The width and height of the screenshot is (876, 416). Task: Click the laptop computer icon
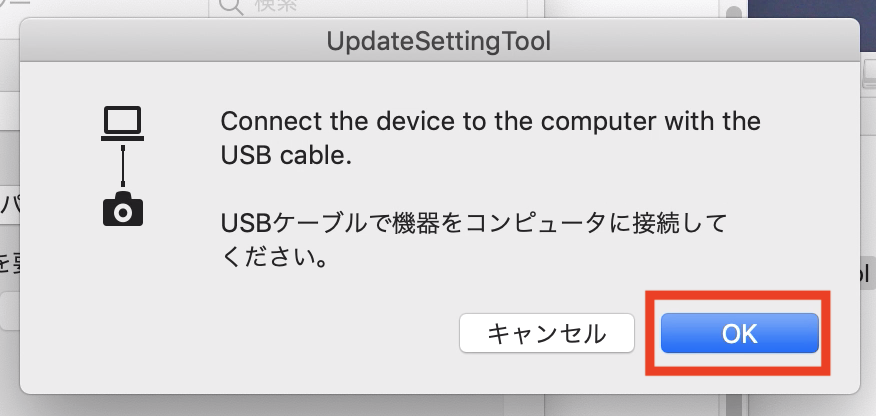coord(123,126)
